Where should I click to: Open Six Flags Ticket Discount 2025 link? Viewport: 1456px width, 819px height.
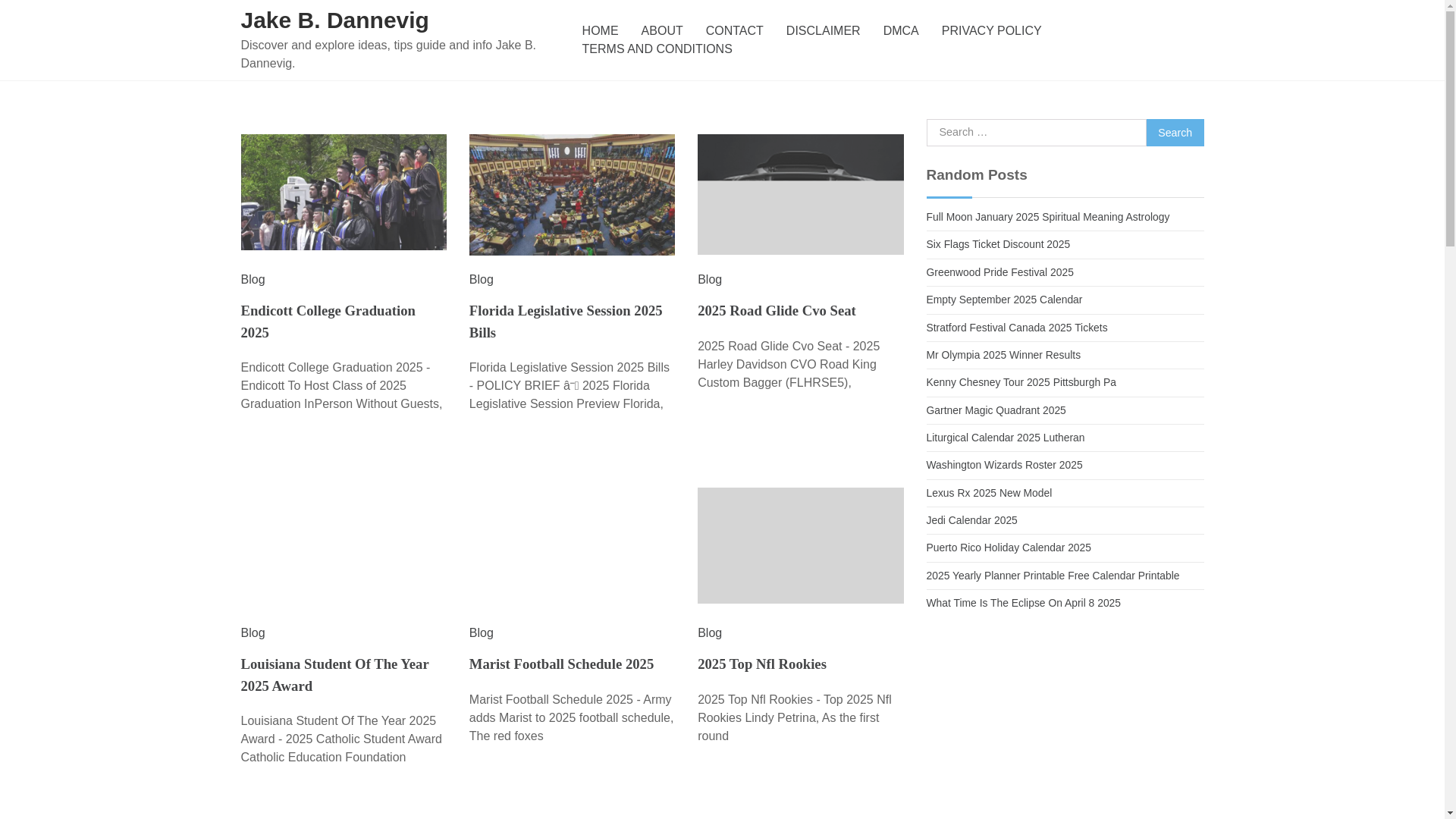(998, 244)
